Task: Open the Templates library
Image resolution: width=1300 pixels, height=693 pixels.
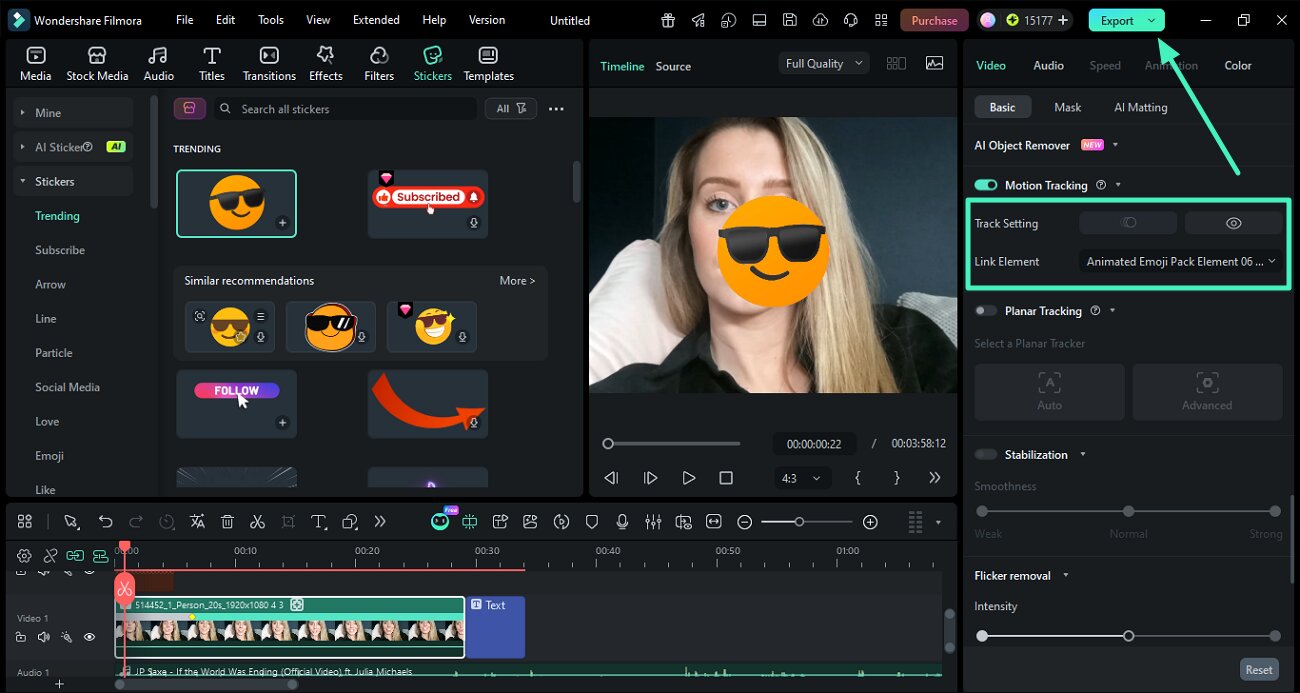Action: [488, 64]
